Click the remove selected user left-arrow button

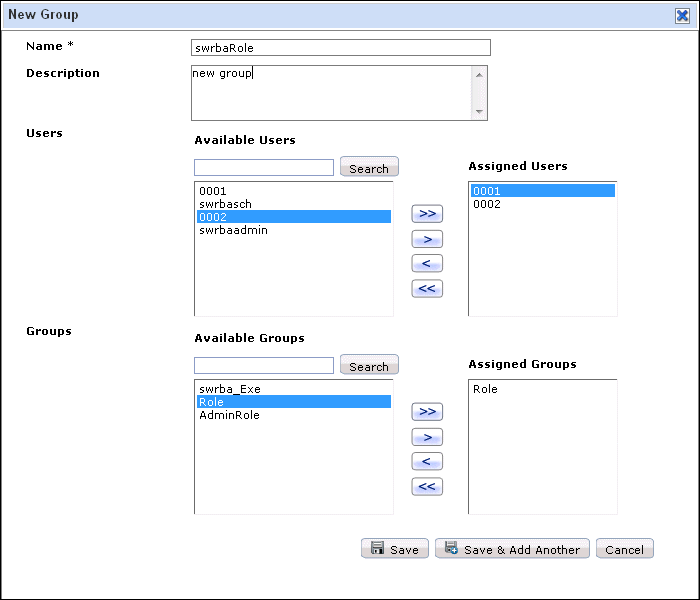(x=427, y=263)
